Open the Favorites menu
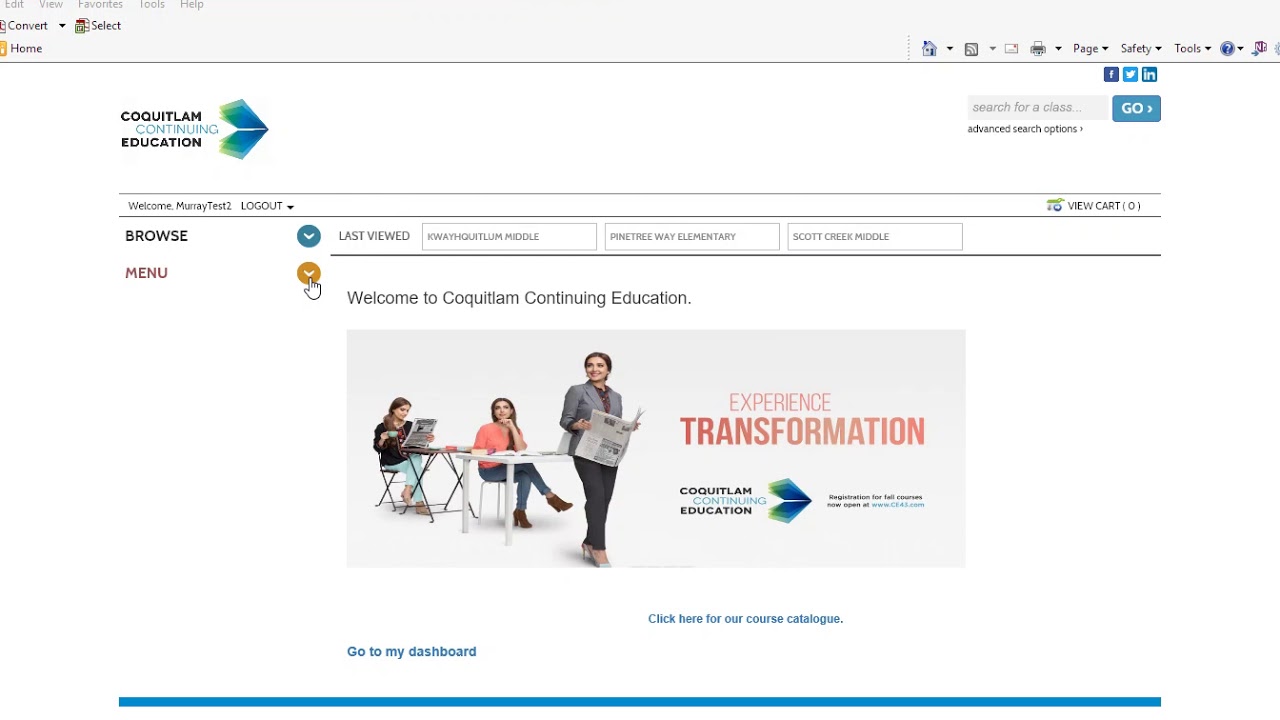Image resolution: width=1280 pixels, height=720 pixels. pos(100,5)
